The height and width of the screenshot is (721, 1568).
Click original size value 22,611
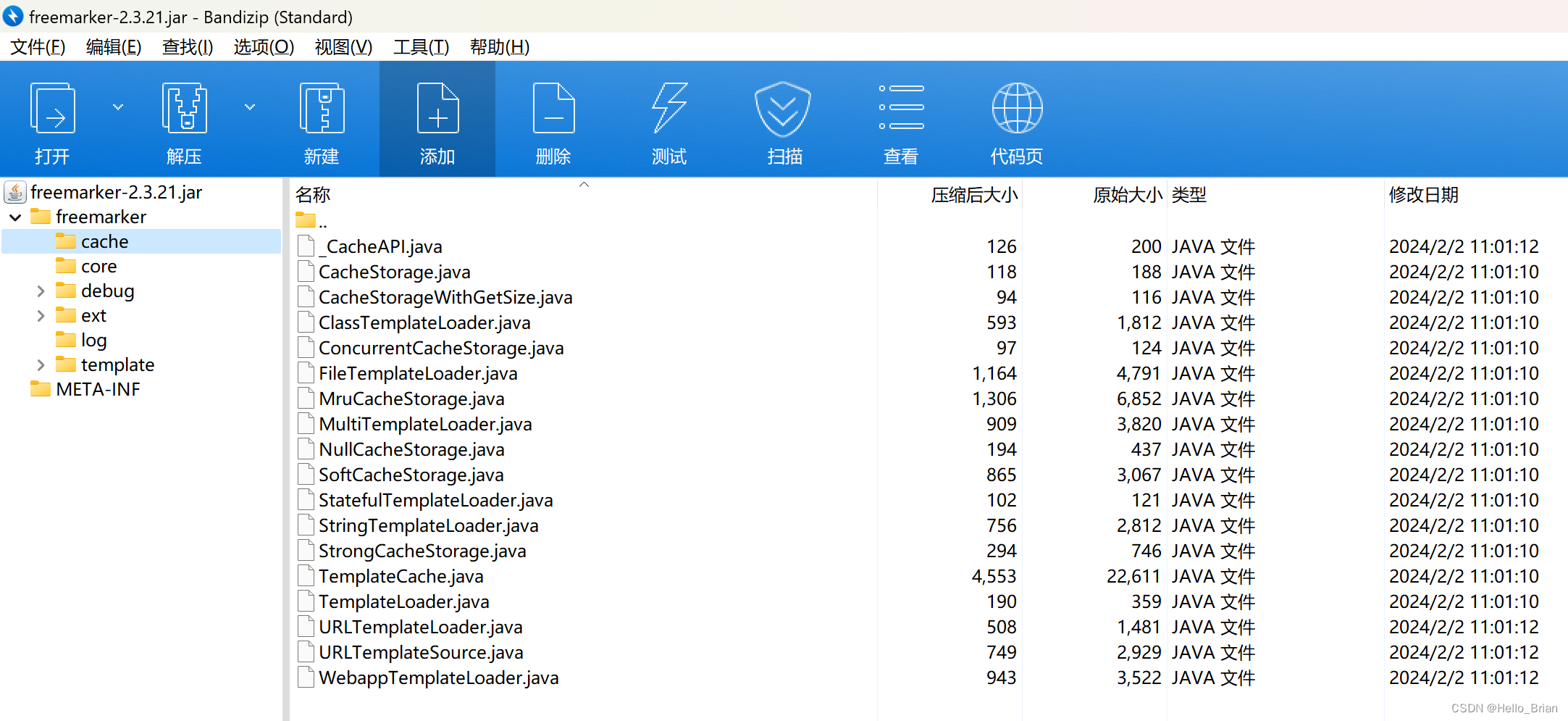(1134, 576)
